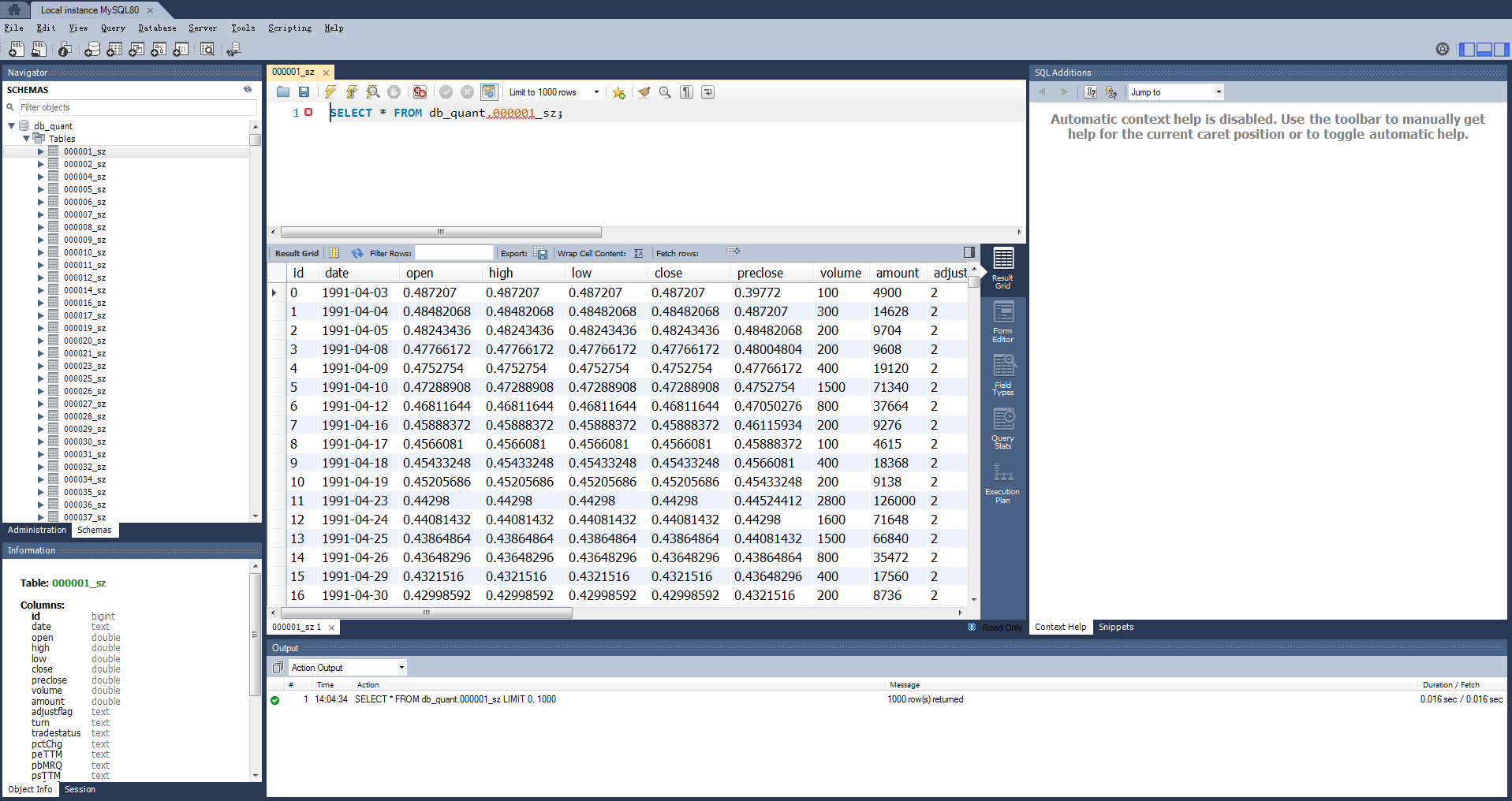
Task: Create a new stored procedure
Action: (x=159, y=49)
